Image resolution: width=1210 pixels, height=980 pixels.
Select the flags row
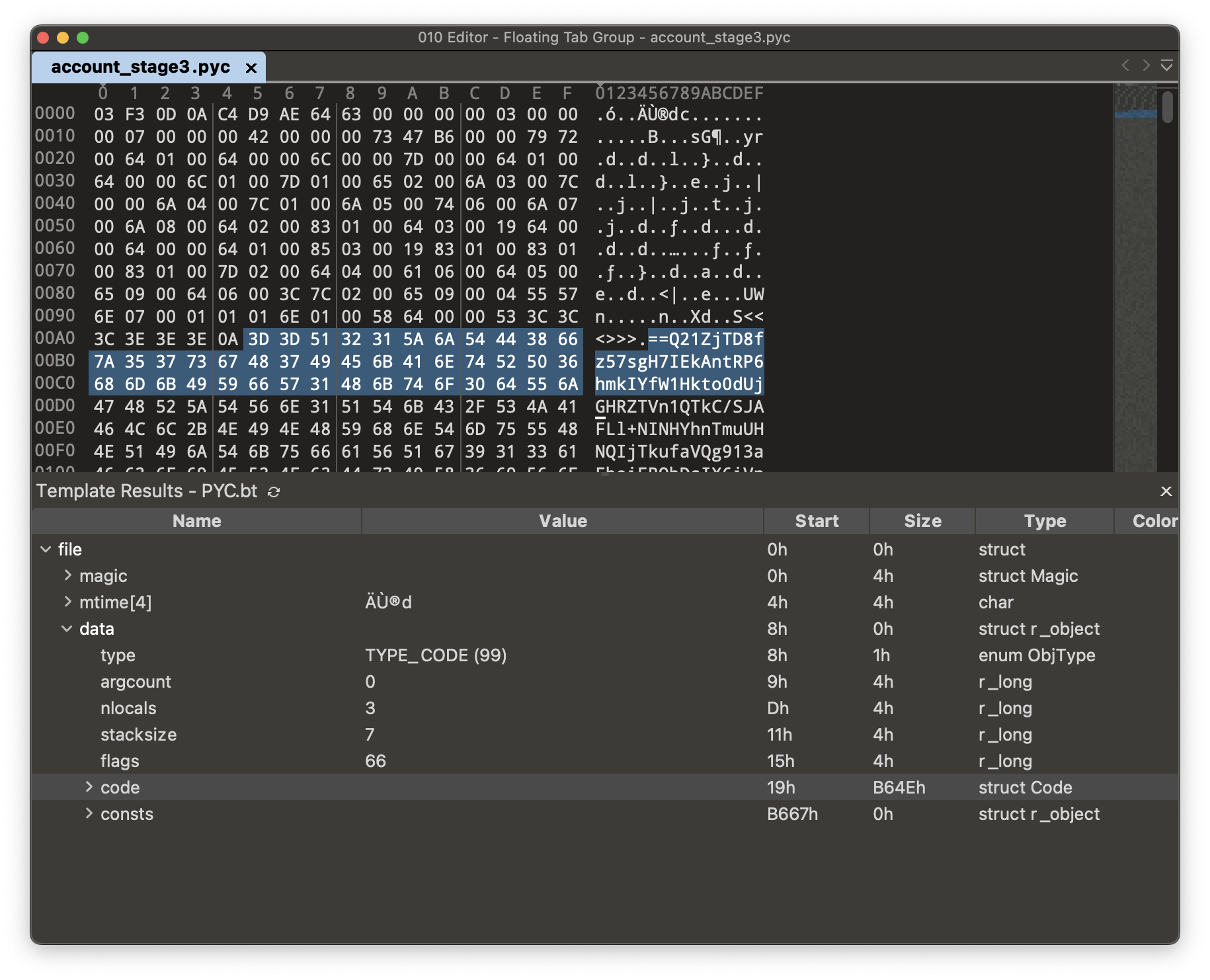(605, 761)
